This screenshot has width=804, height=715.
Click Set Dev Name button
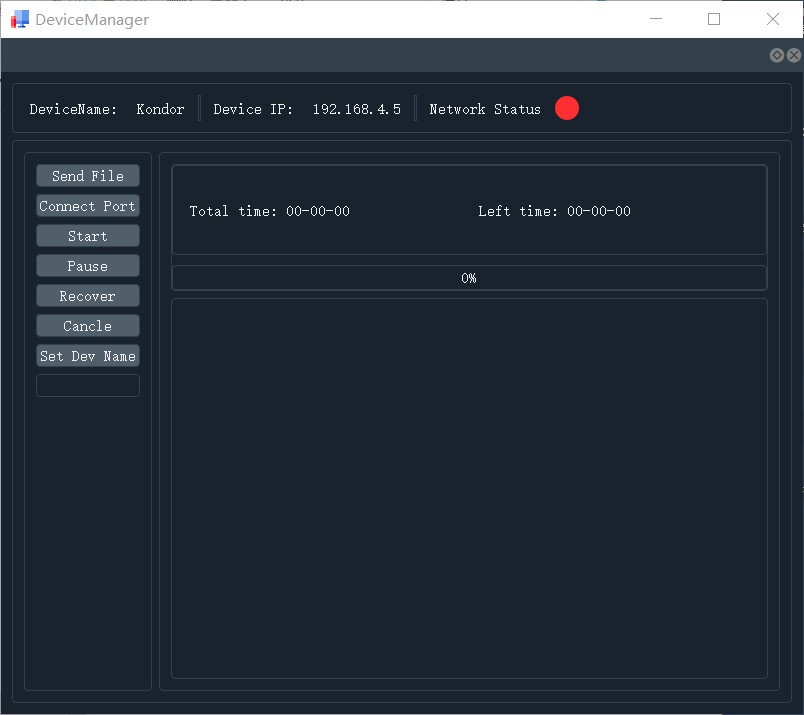click(88, 356)
